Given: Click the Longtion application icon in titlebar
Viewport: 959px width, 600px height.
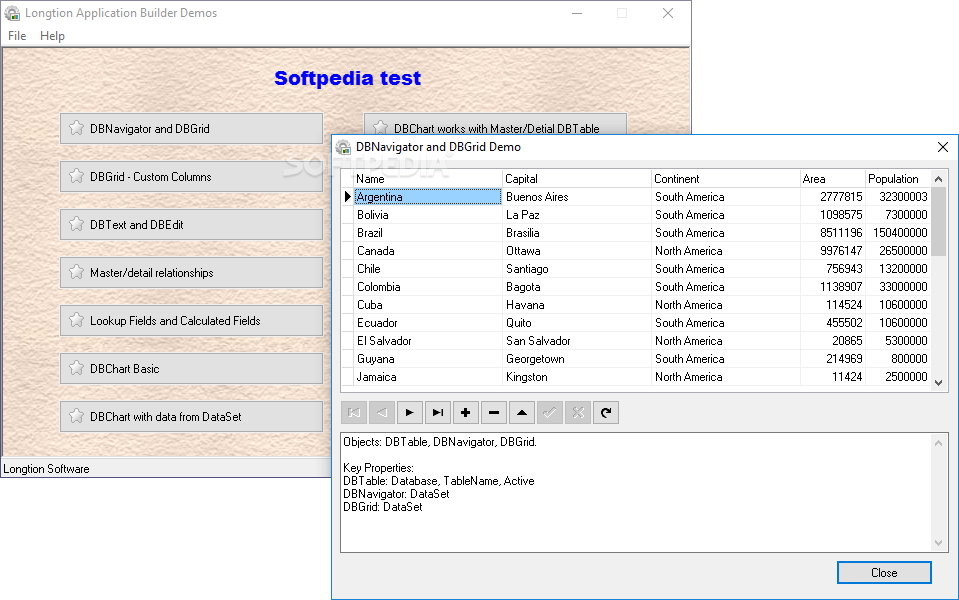Looking at the screenshot, I should [x=12, y=13].
